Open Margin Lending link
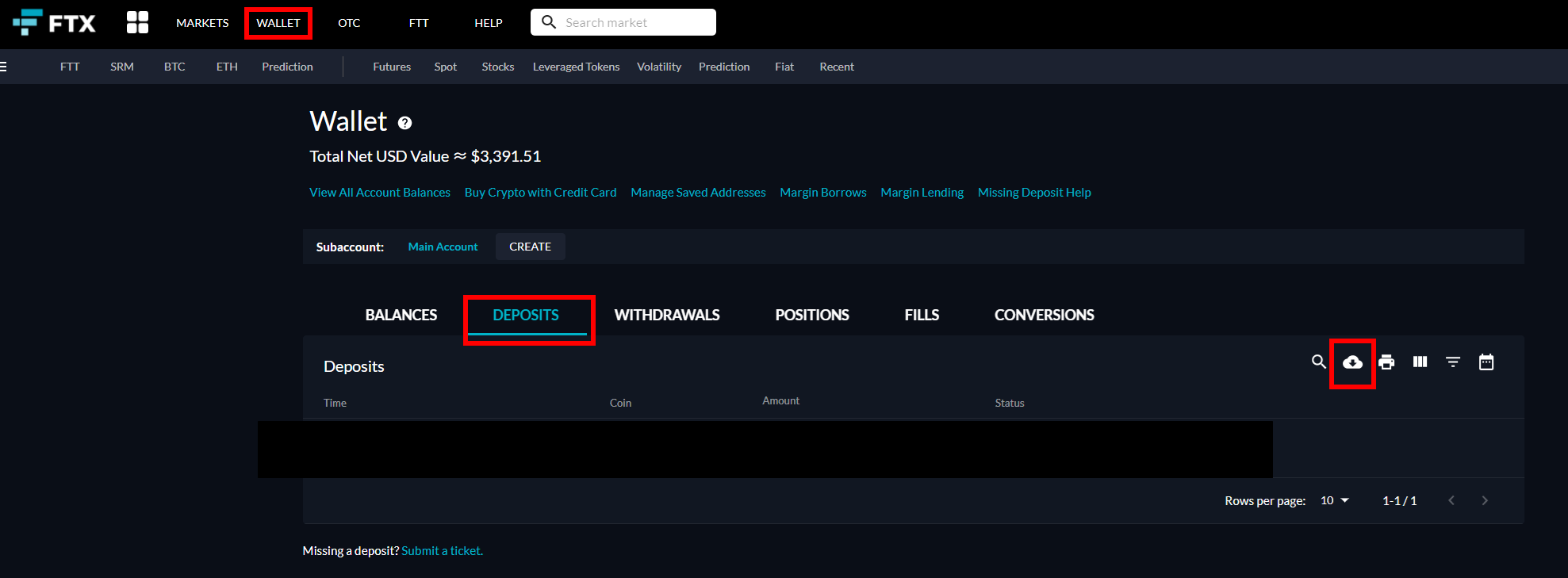 pyautogui.click(x=922, y=193)
